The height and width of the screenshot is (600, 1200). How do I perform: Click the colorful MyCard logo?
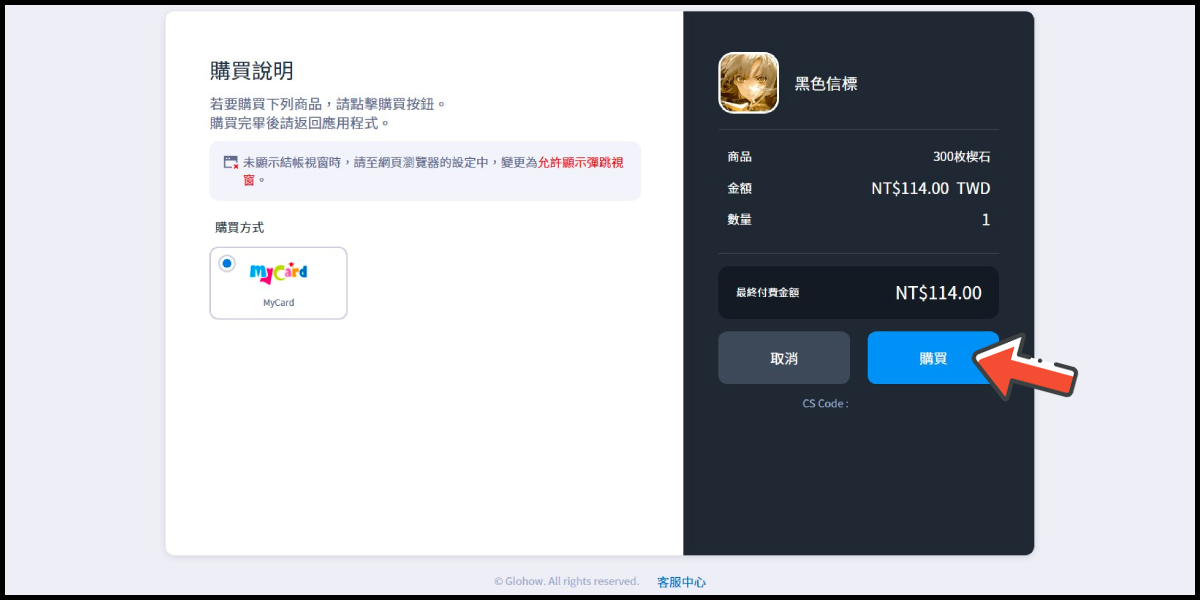point(278,271)
